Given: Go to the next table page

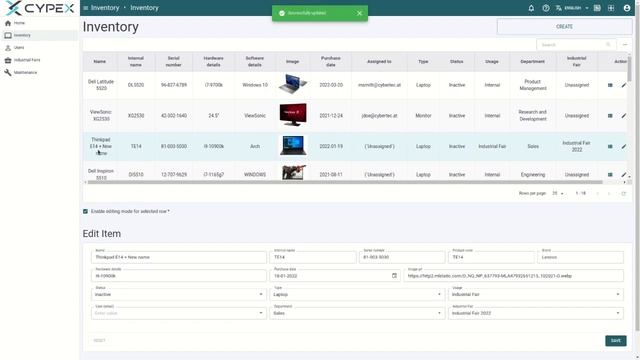Looking at the screenshot, I should point(609,193).
